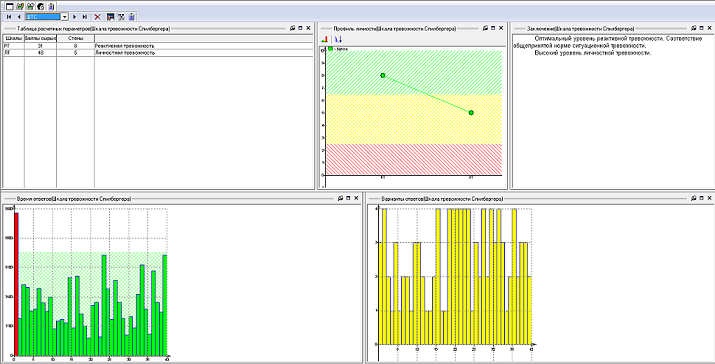Go to first record with navigation arrow
Screen dimensions: 715x364
click(x=9, y=17)
